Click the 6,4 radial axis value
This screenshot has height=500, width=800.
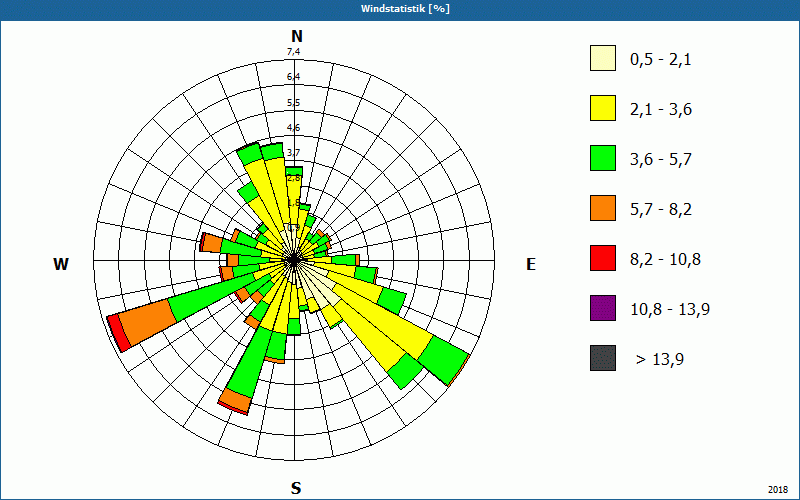click(x=293, y=77)
